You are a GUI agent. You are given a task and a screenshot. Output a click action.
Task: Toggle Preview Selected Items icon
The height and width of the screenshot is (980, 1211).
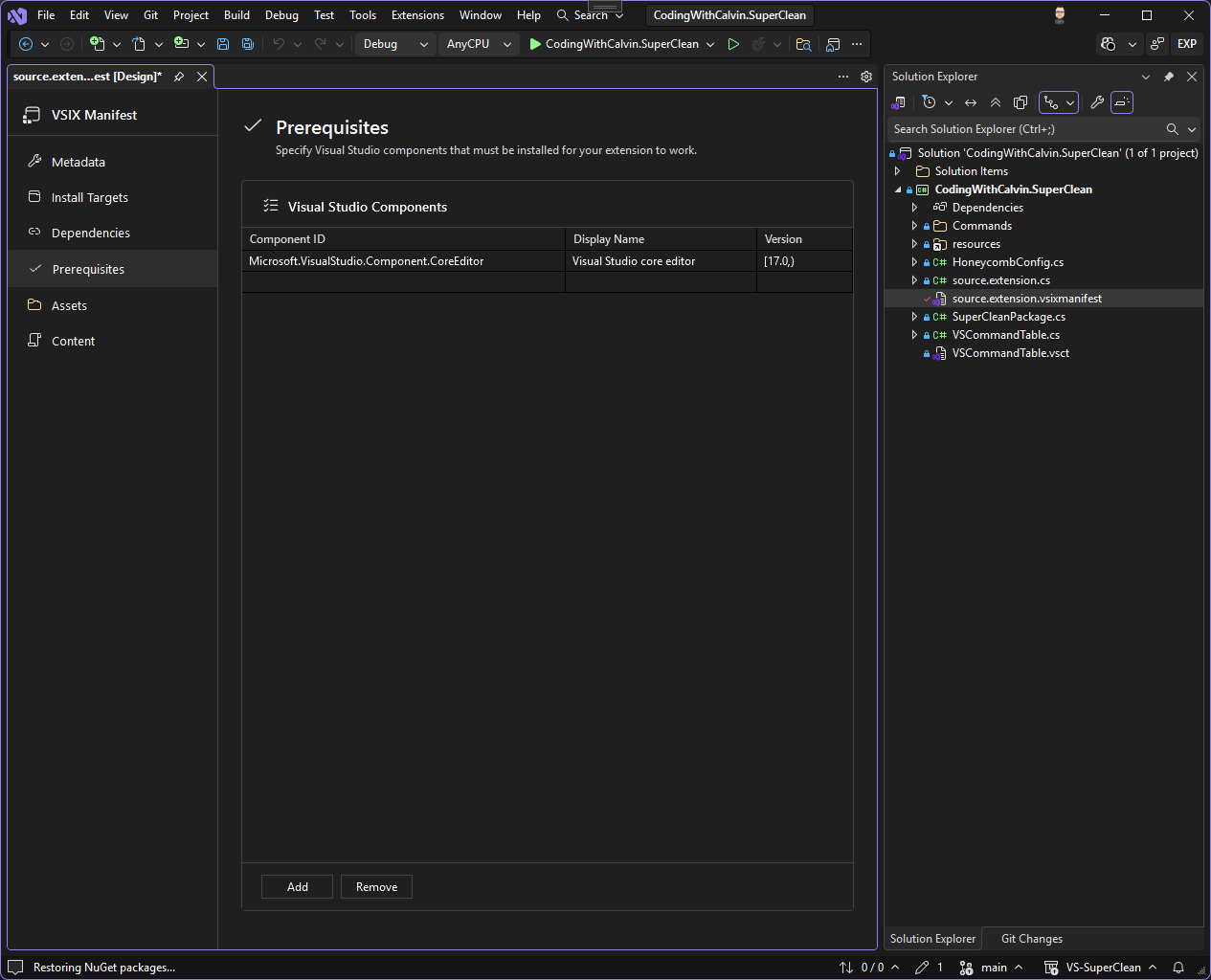coord(1122,102)
